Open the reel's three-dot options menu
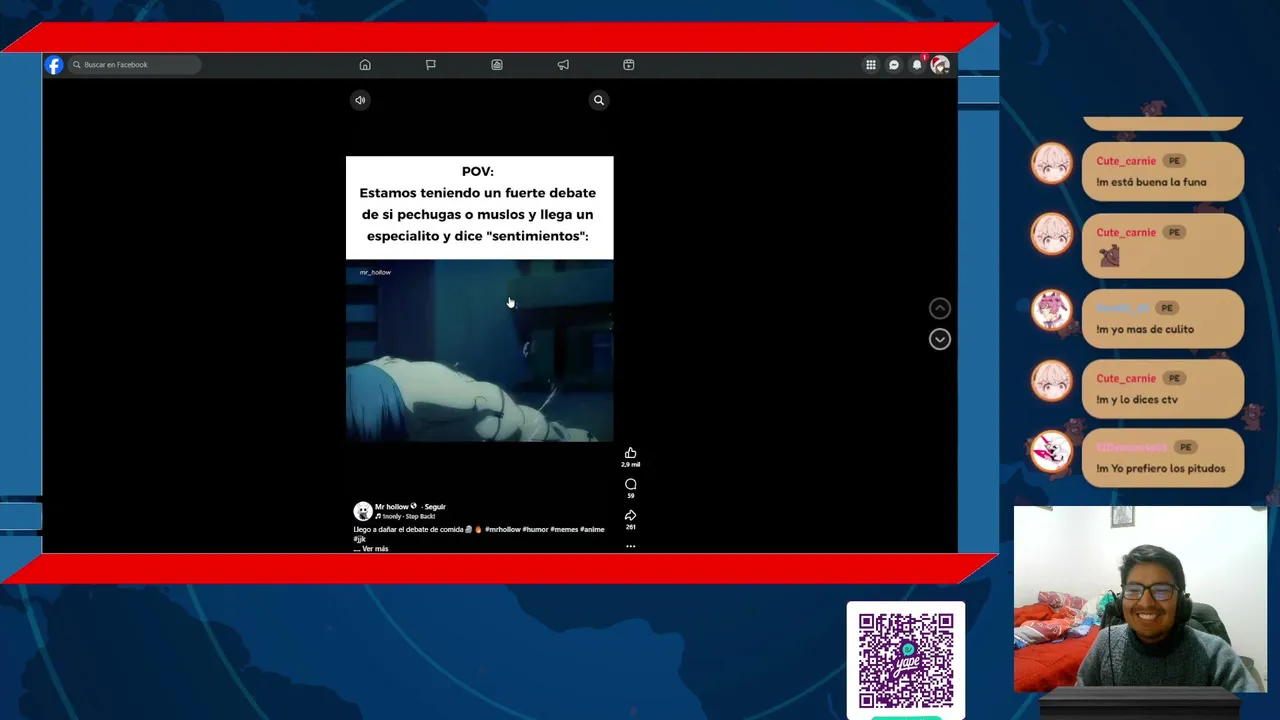The width and height of the screenshot is (1280, 720). [x=630, y=547]
